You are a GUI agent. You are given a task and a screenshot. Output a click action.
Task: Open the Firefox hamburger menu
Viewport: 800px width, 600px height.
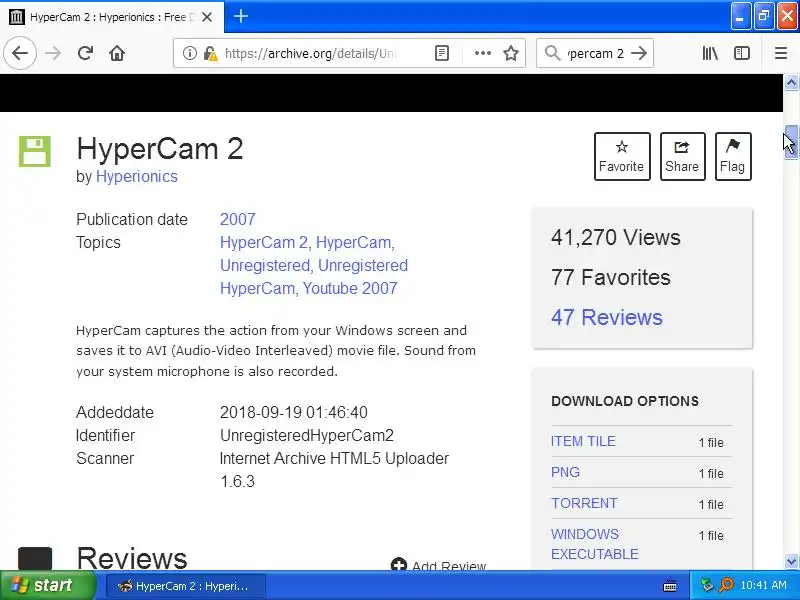point(781,53)
